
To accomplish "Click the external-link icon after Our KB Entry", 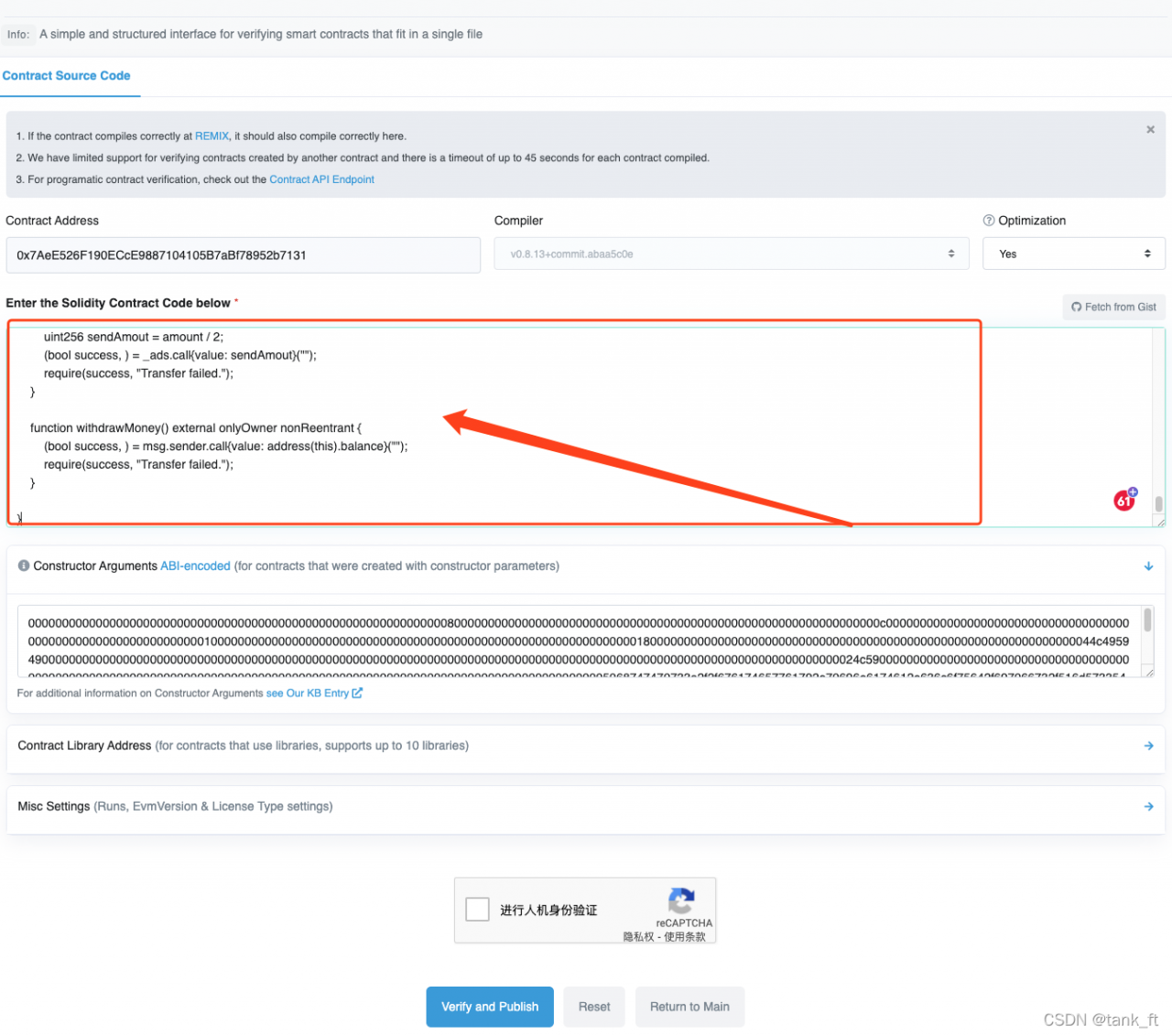I will click(356, 693).
